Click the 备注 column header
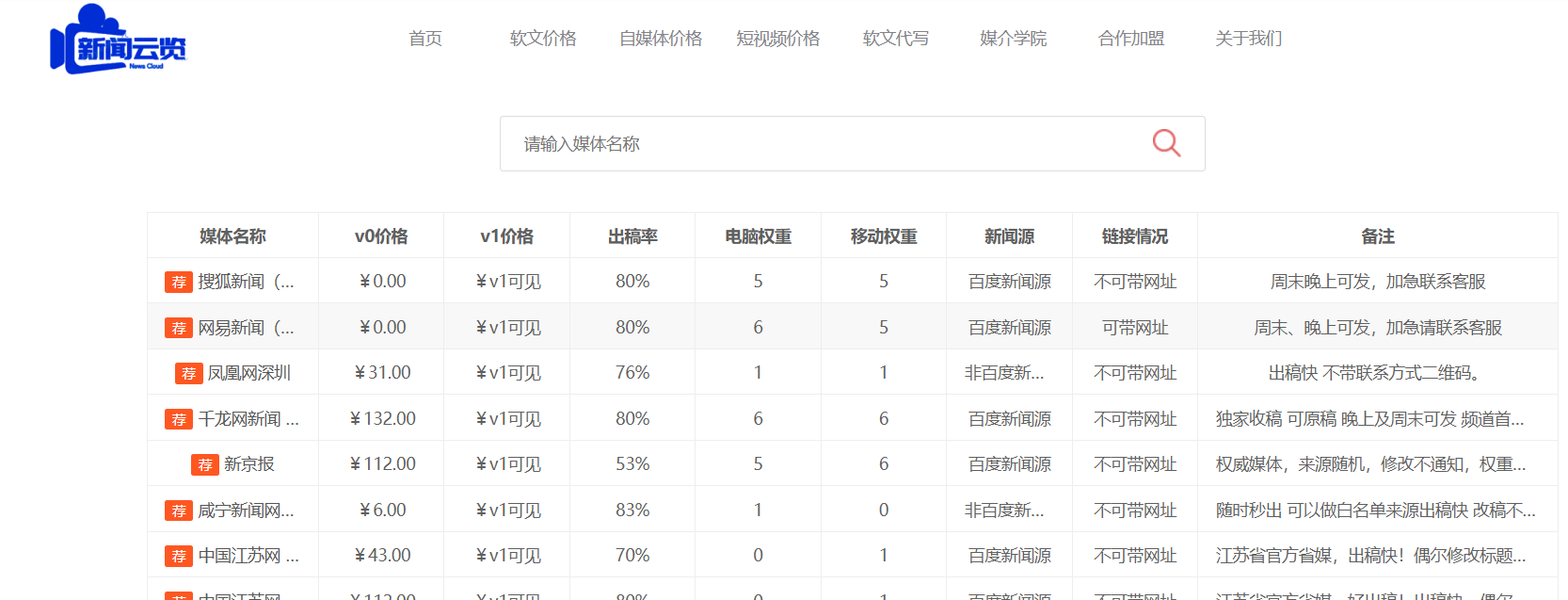 pyautogui.click(x=1378, y=236)
